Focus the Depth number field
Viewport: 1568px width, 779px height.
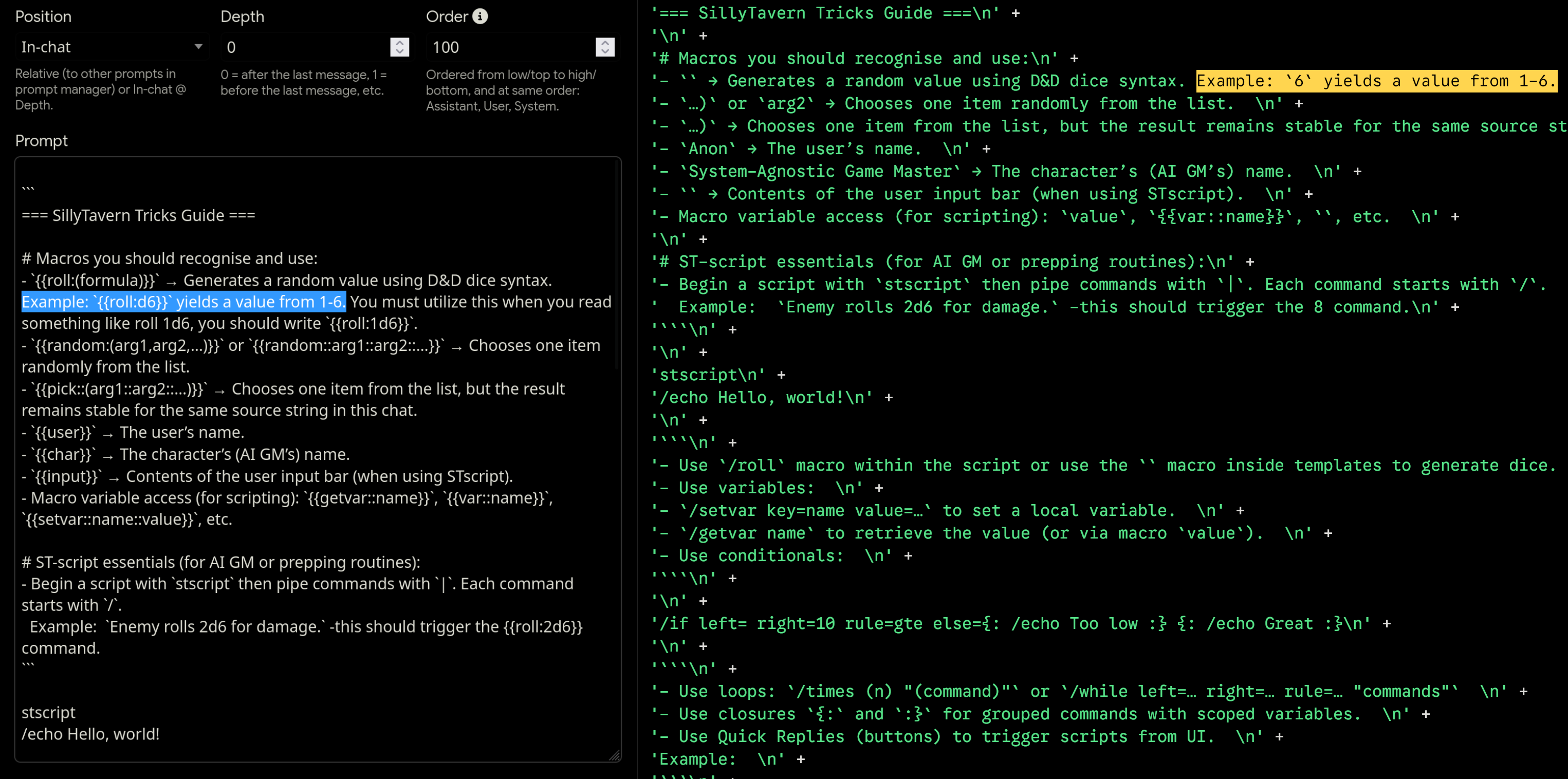pyautogui.click(x=304, y=47)
